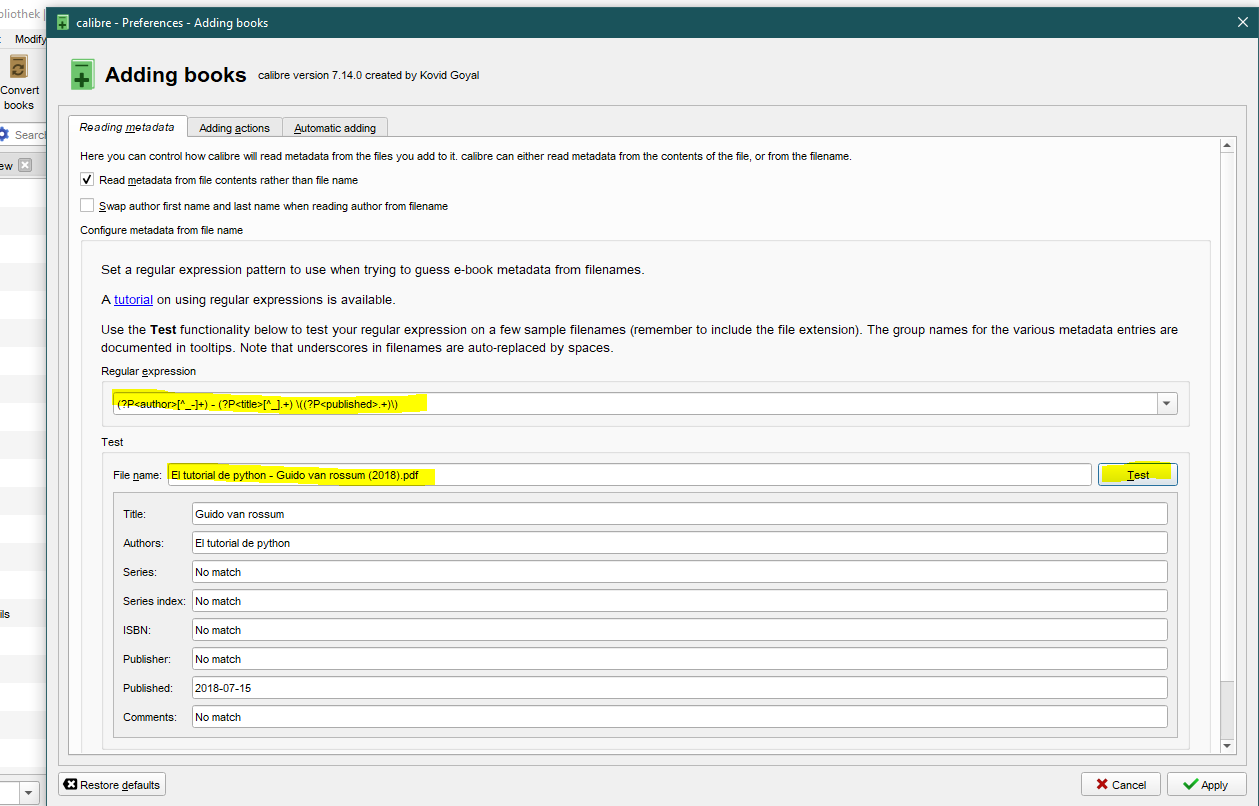Viewport: 1259px width, 806px height.
Task: Enable Read metadata from file contents checkbox
Action: (x=87, y=180)
